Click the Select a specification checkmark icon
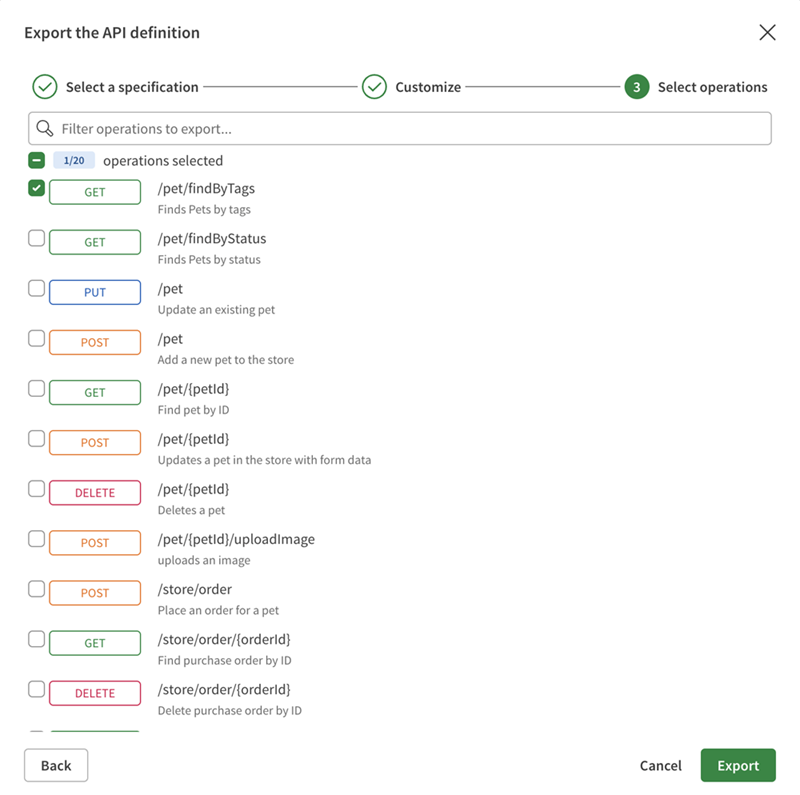The width and height of the screenshot is (800, 795). click(x=45, y=87)
